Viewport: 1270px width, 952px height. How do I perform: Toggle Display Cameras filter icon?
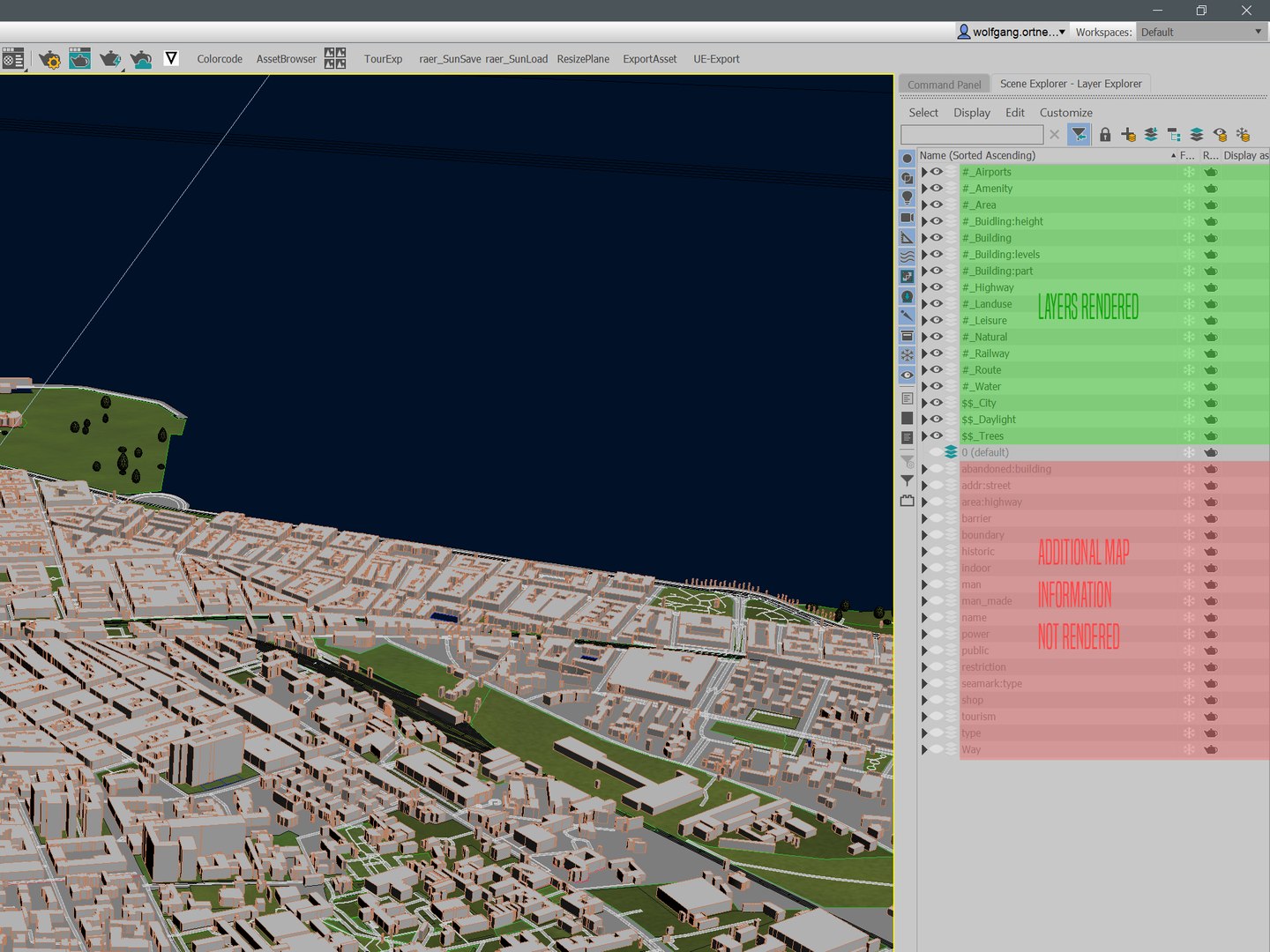[907, 218]
